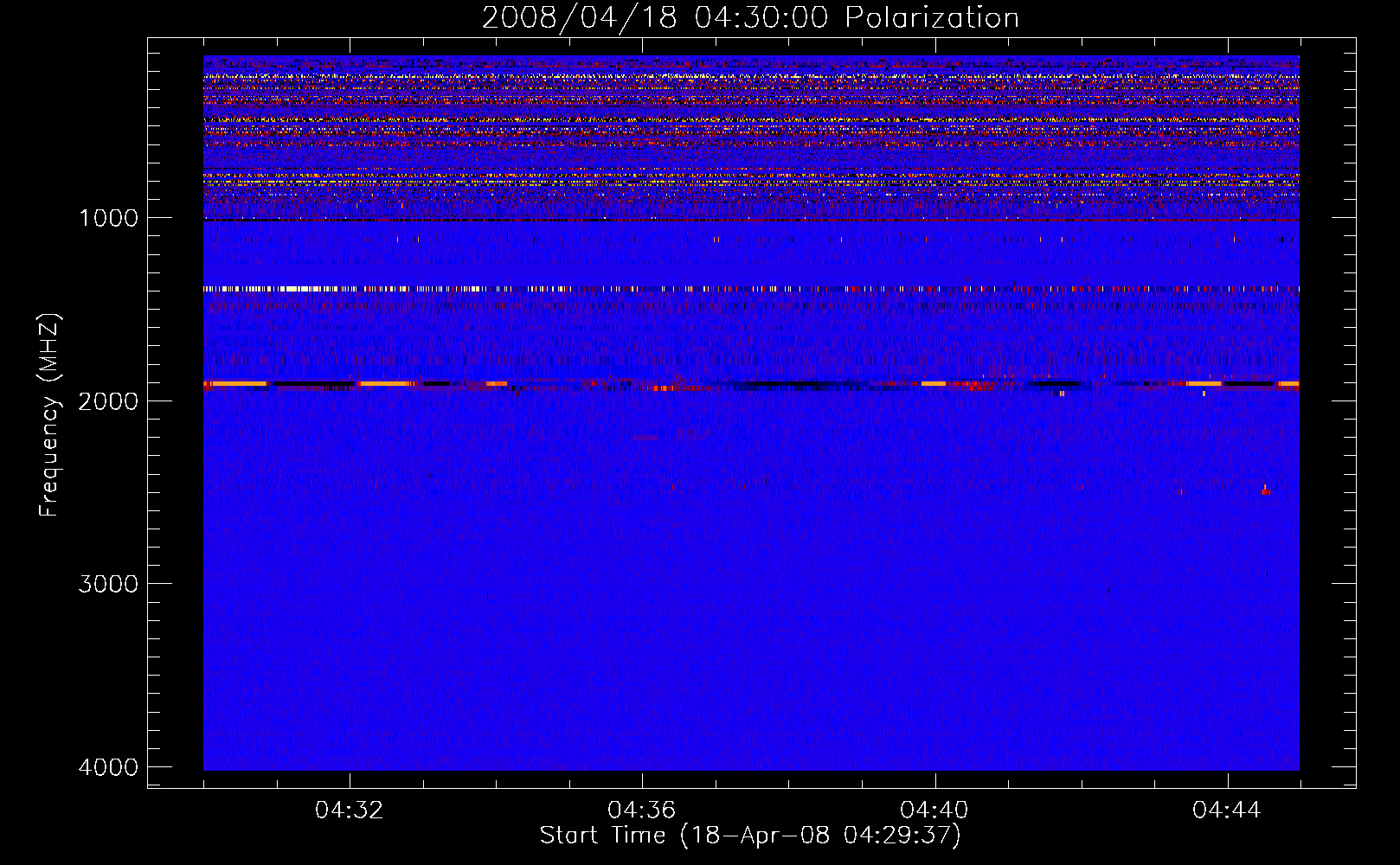Click the plot title '2008/04/18 04:30:00 Polarization'
The height and width of the screenshot is (865, 1400).
pos(750,17)
